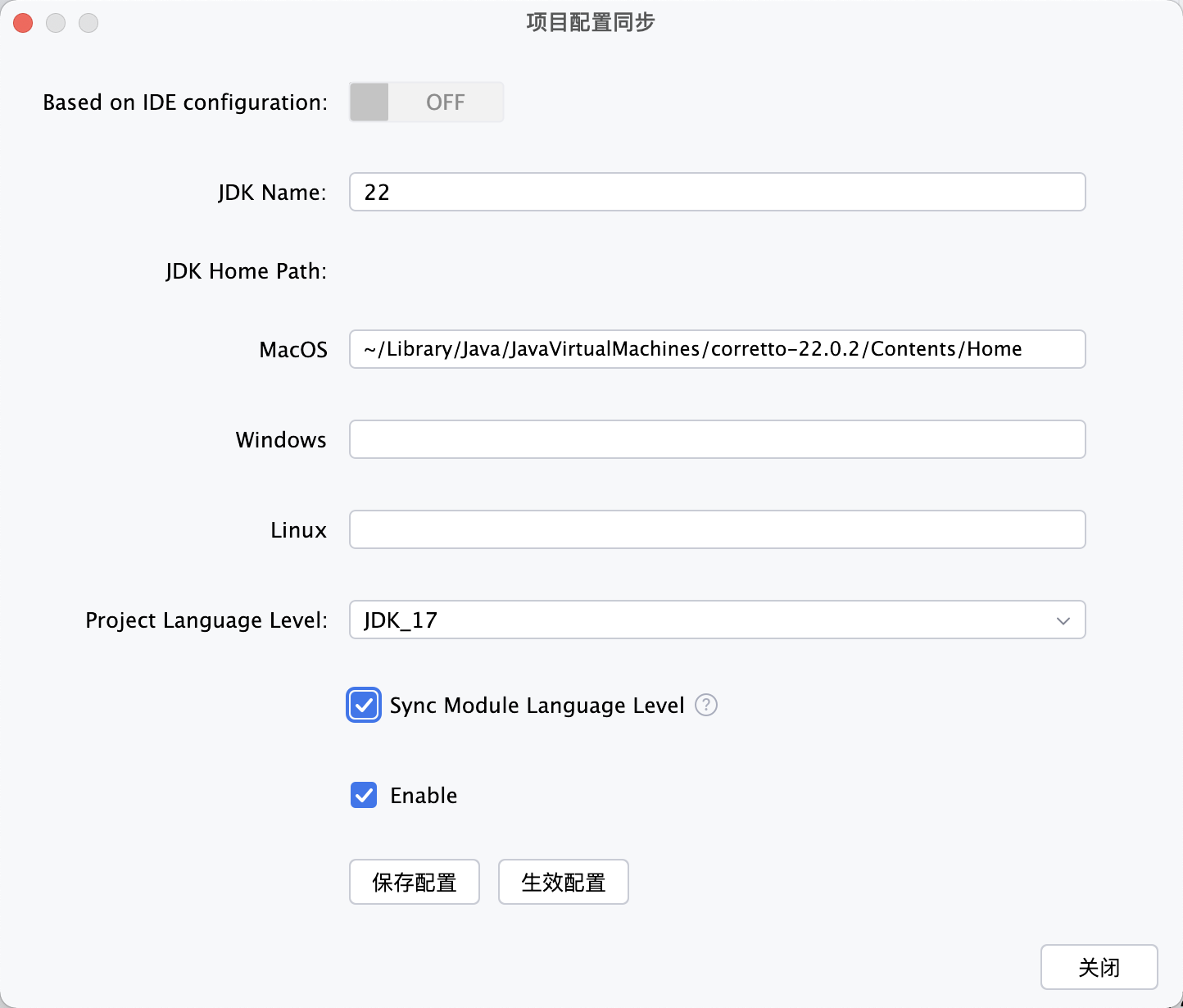Screen dimensions: 1183x1008
Task: Click the empty Windows path field
Action: click(717, 439)
